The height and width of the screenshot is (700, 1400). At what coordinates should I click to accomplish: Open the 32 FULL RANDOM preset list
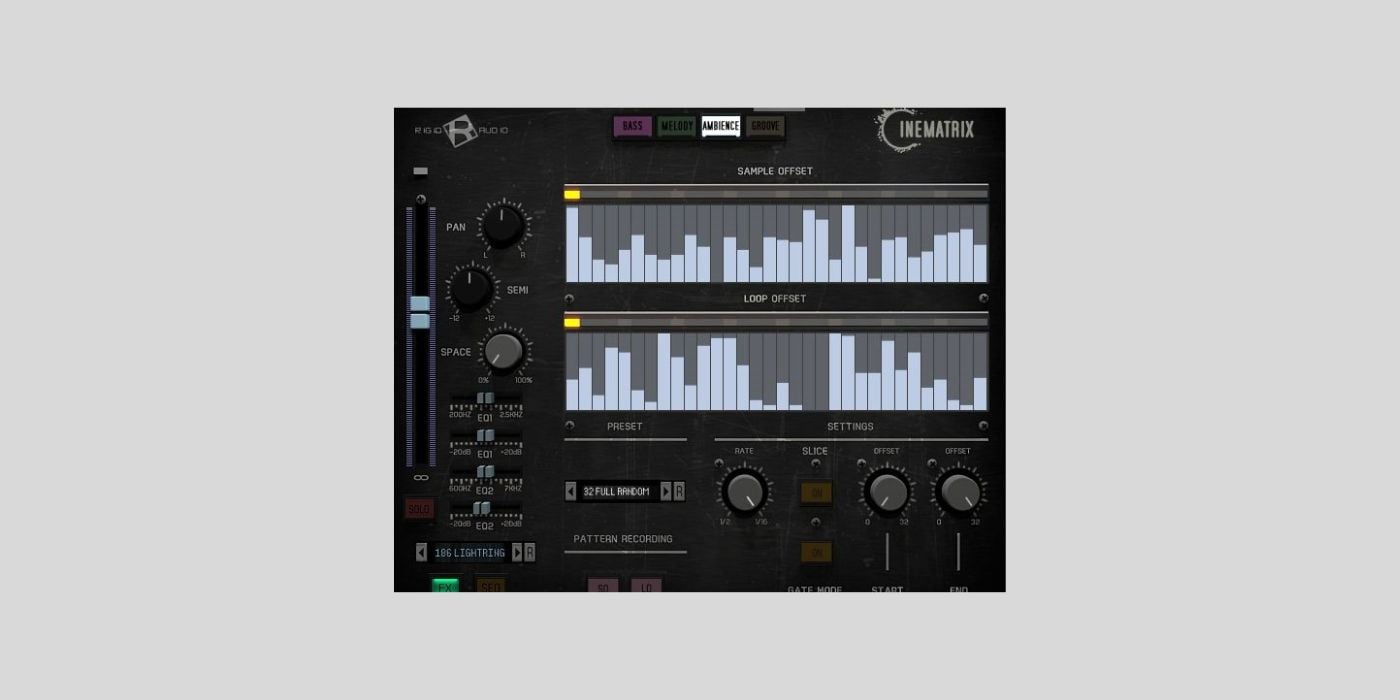point(618,491)
